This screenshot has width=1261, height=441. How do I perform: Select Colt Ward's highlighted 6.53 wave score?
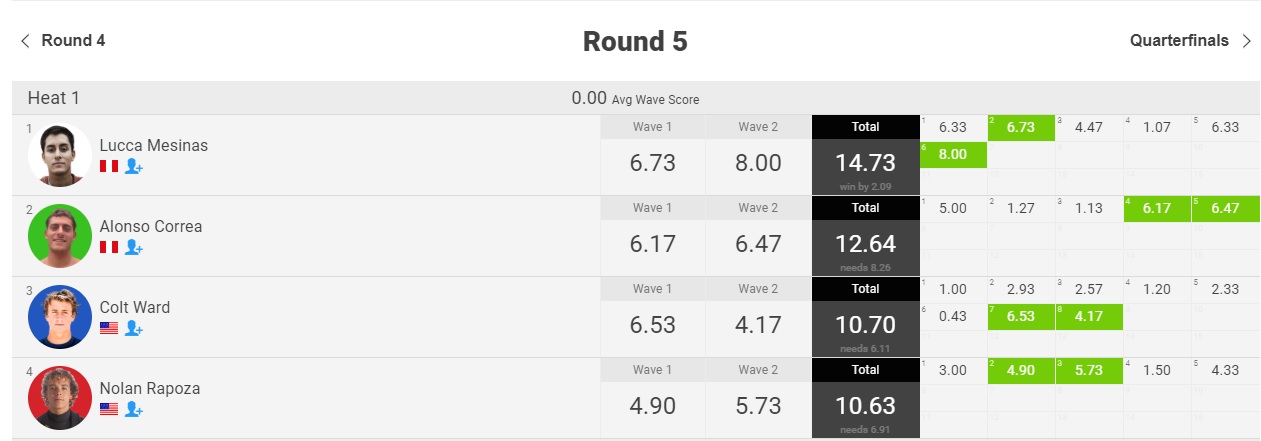[1021, 317]
